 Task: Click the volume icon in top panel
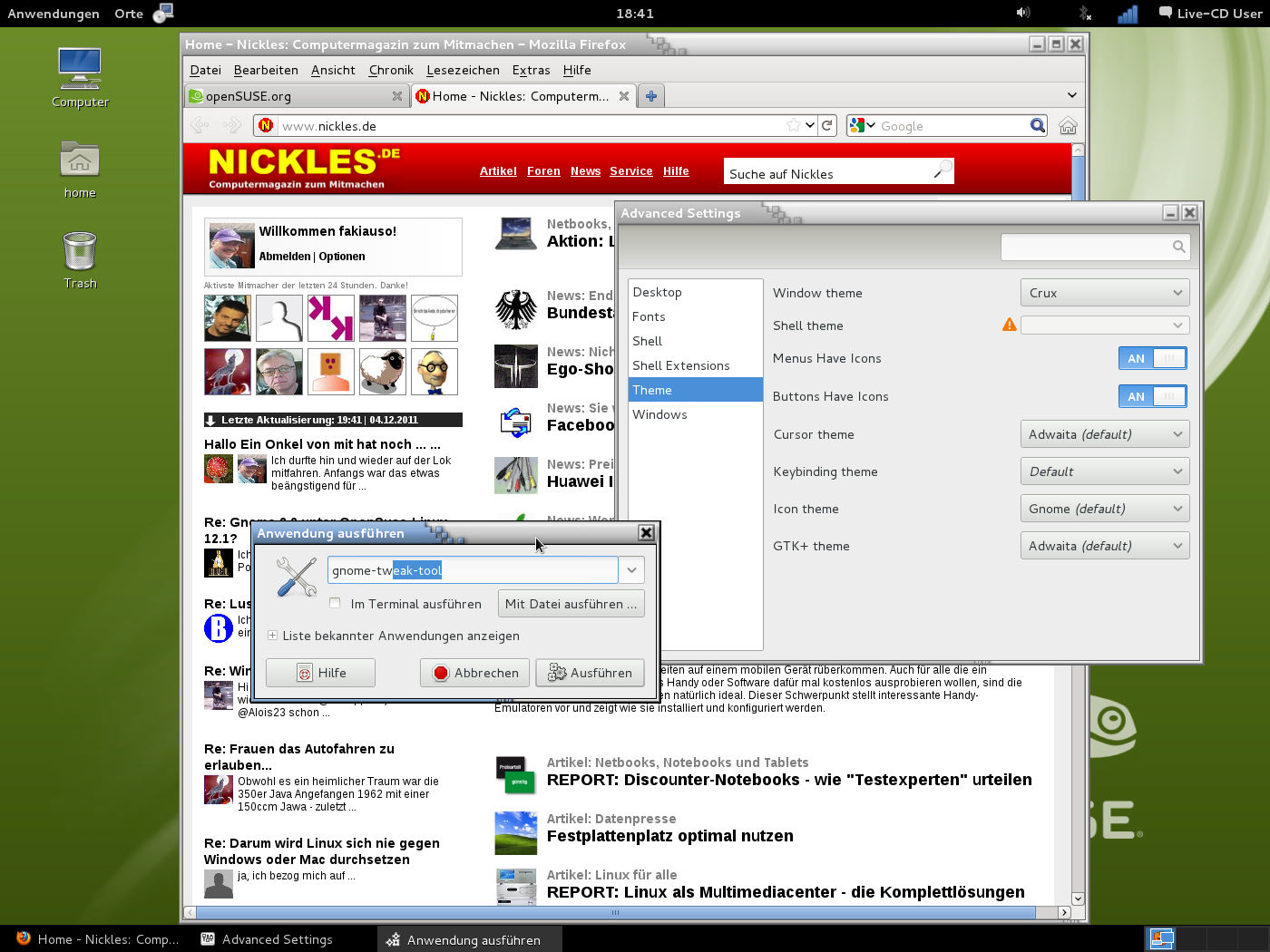tap(1023, 13)
